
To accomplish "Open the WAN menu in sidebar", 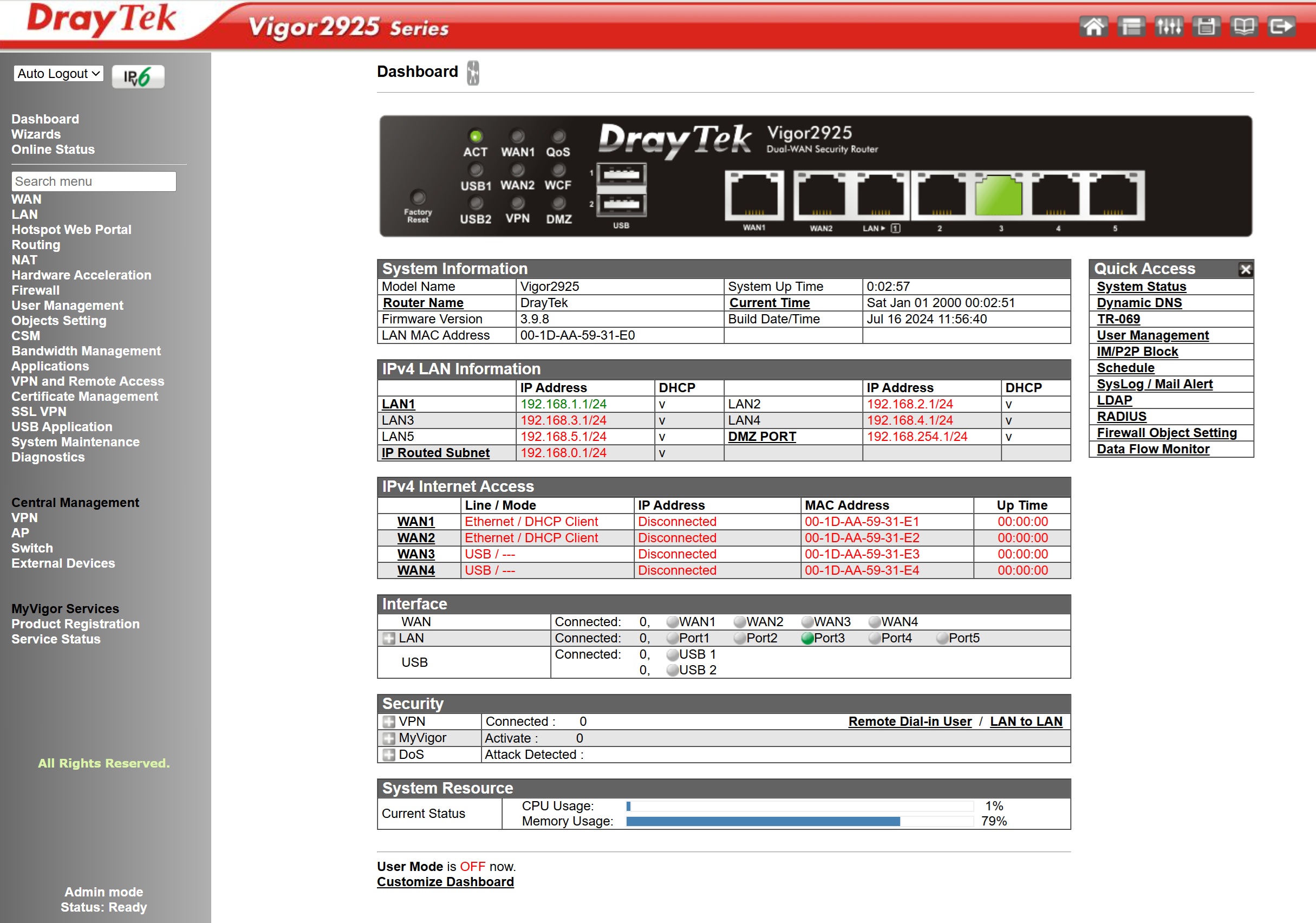I will [27, 199].
